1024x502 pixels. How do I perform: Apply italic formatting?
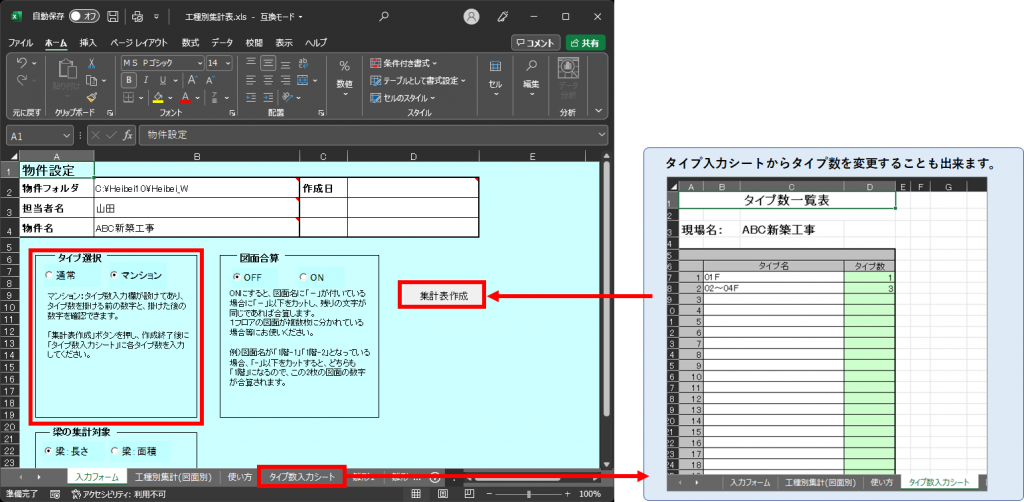[145, 80]
